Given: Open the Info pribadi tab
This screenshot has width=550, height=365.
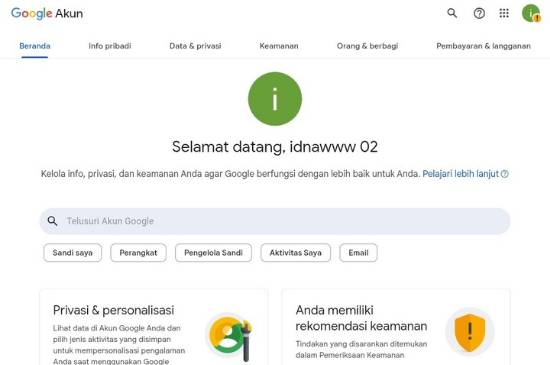Looking at the screenshot, I should [x=110, y=46].
